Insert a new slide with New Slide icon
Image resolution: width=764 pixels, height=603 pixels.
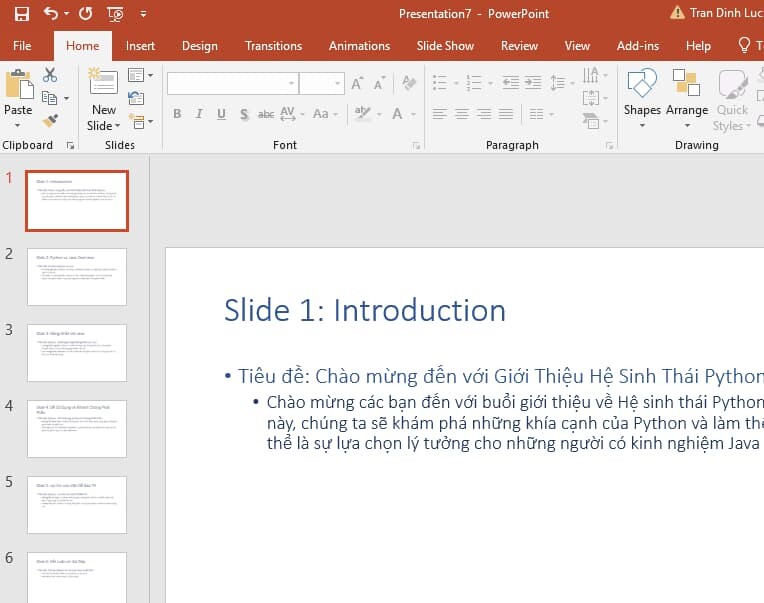pyautogui.click(x=103, y=81)
